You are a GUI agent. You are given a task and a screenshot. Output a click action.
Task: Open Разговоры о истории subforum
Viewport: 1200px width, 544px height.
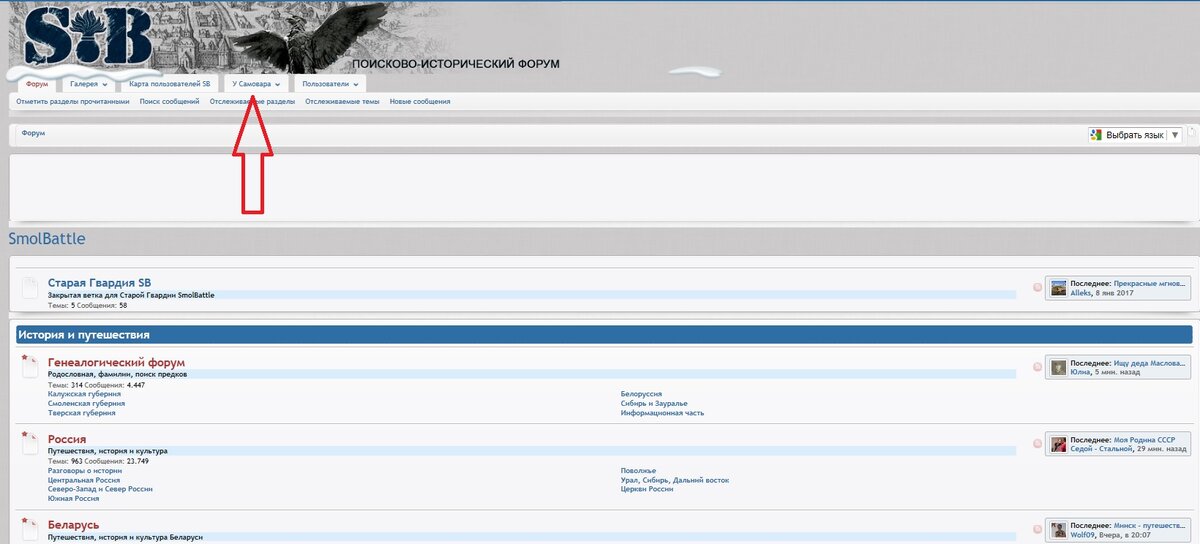pyautogui.click(x=84, y=470)
